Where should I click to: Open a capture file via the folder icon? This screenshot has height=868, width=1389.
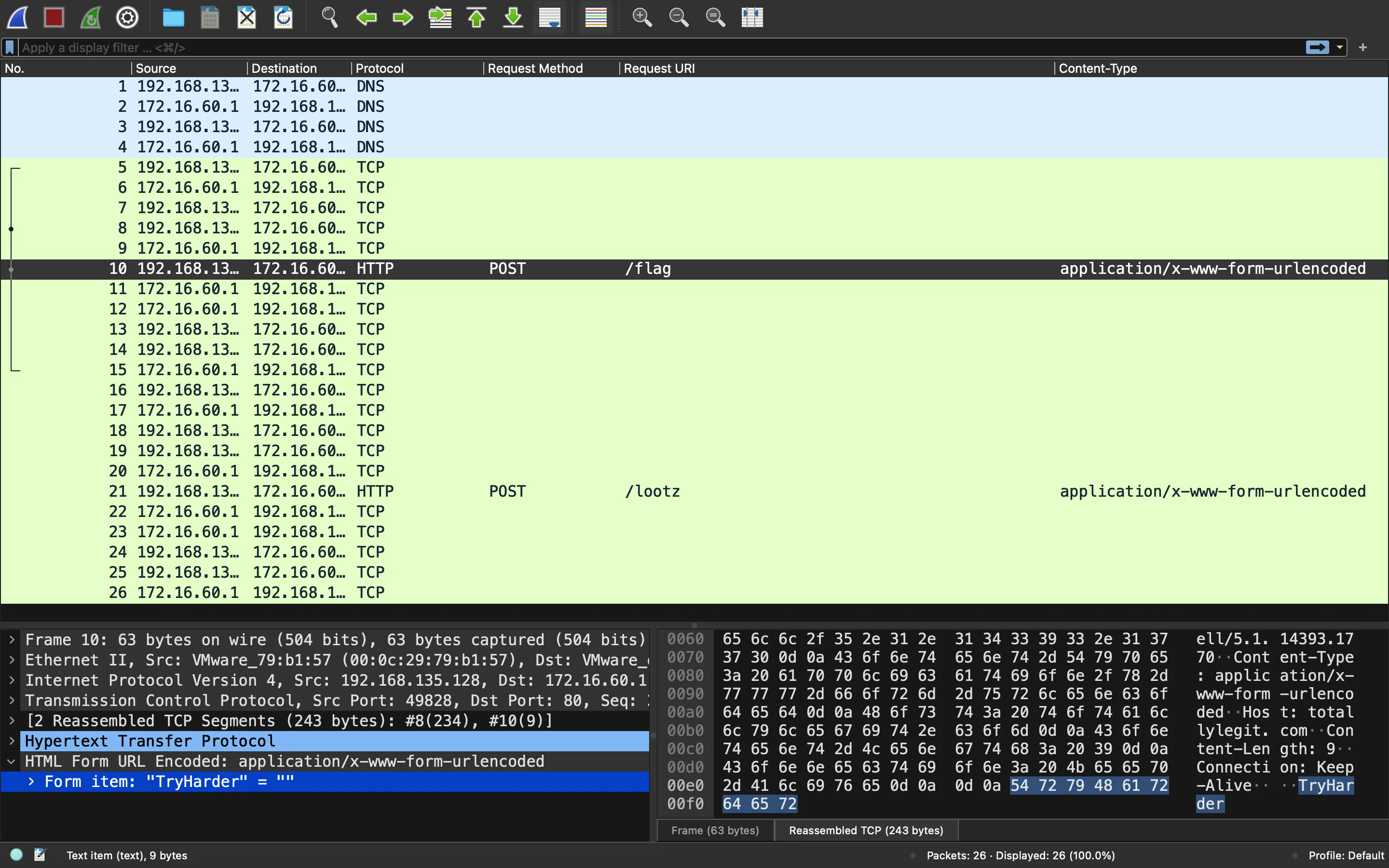173,17
